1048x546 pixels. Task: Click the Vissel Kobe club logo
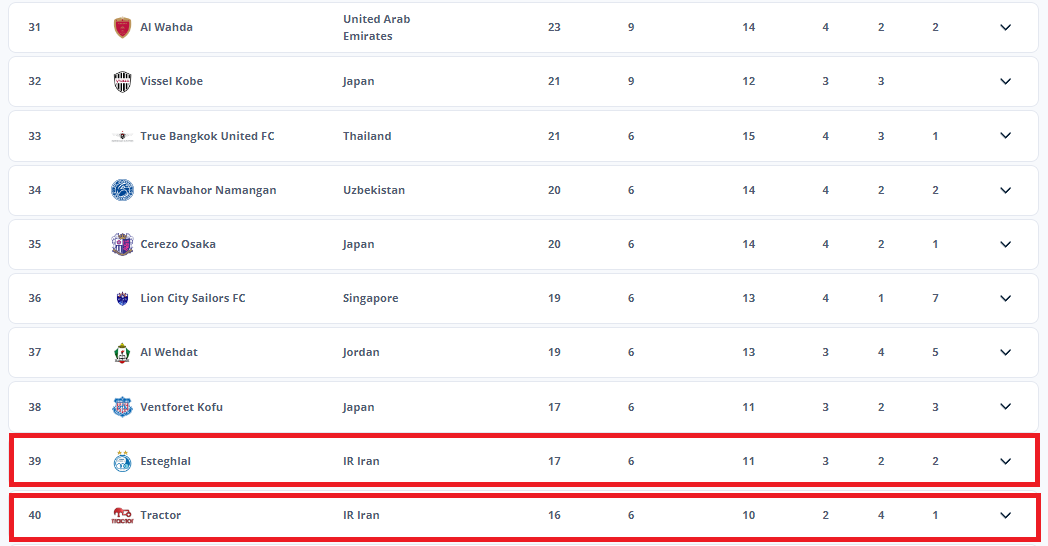pyautogui.click(x=122, y=81)
